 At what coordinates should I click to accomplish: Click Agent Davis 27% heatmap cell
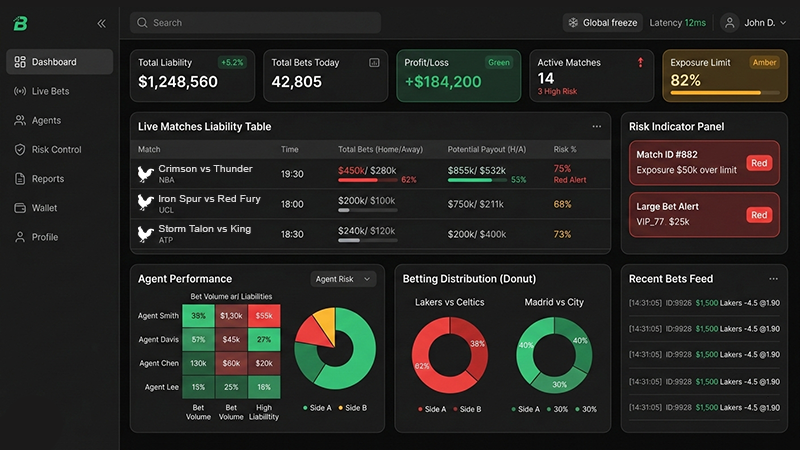[264, 339]
